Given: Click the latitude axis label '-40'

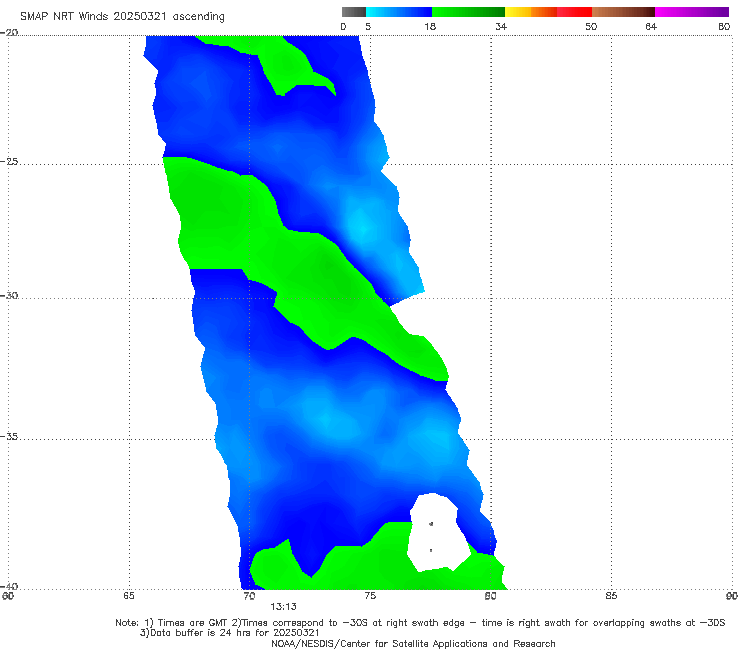Looking at the screenshot, I should tap(9, 586).
